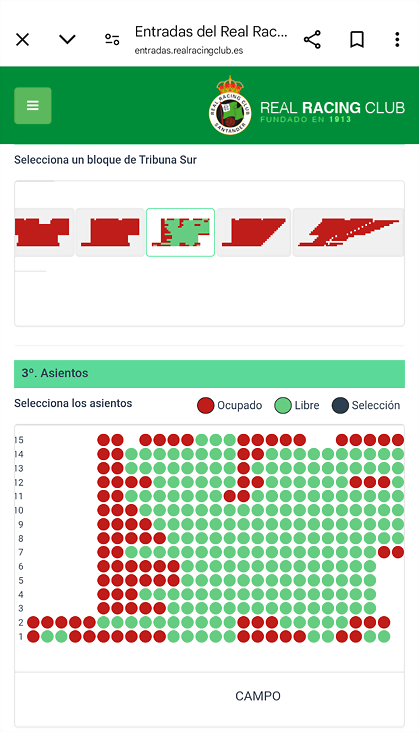This screenshot has height=732, width=419.
Task: Click the dark Selección legend circle
Action: [340, 405]
